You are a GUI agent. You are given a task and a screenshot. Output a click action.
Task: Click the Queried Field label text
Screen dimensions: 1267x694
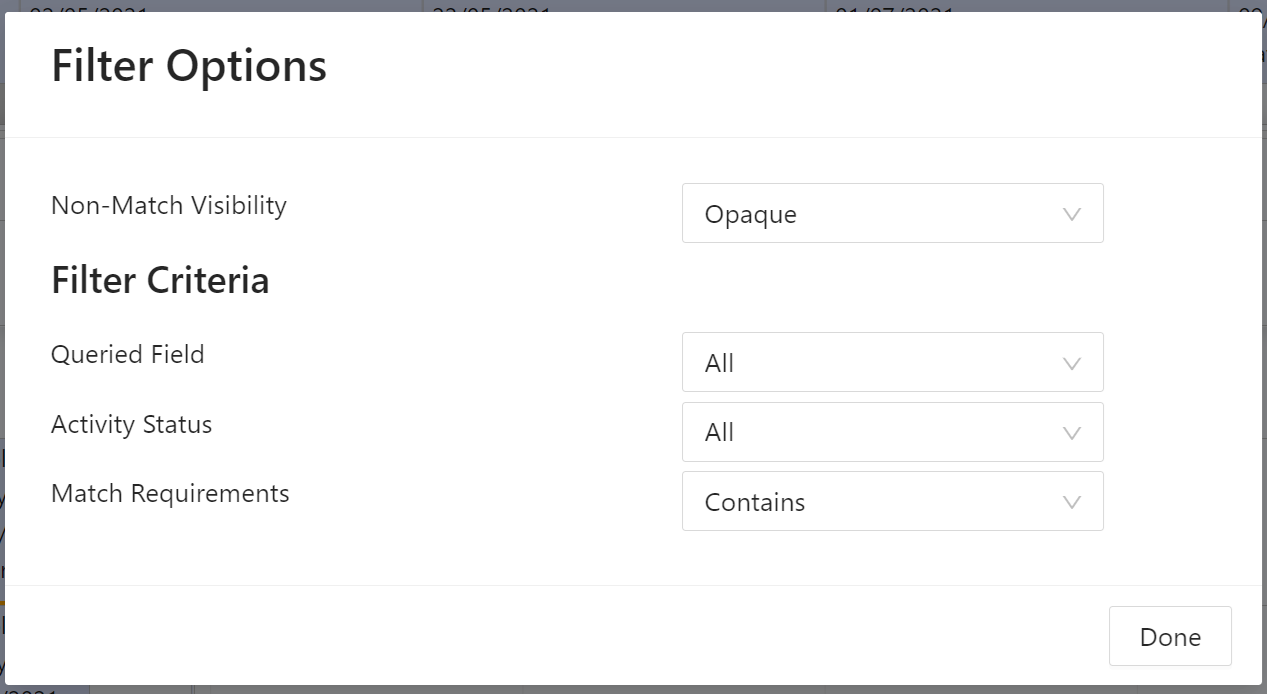(x=128, y=354)
